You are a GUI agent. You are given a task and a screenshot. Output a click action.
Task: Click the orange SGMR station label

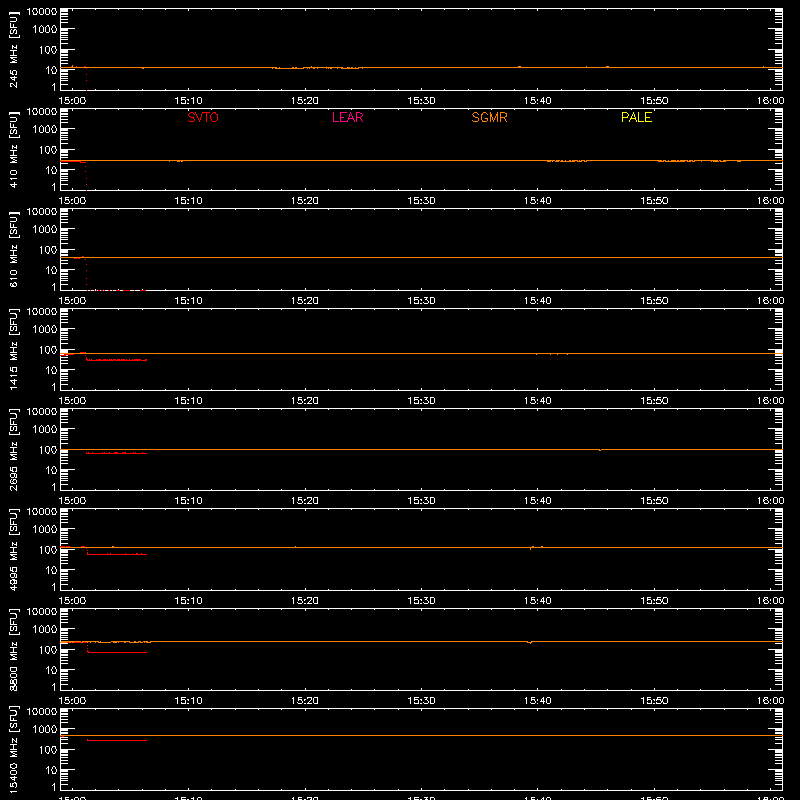coord(489,117)
